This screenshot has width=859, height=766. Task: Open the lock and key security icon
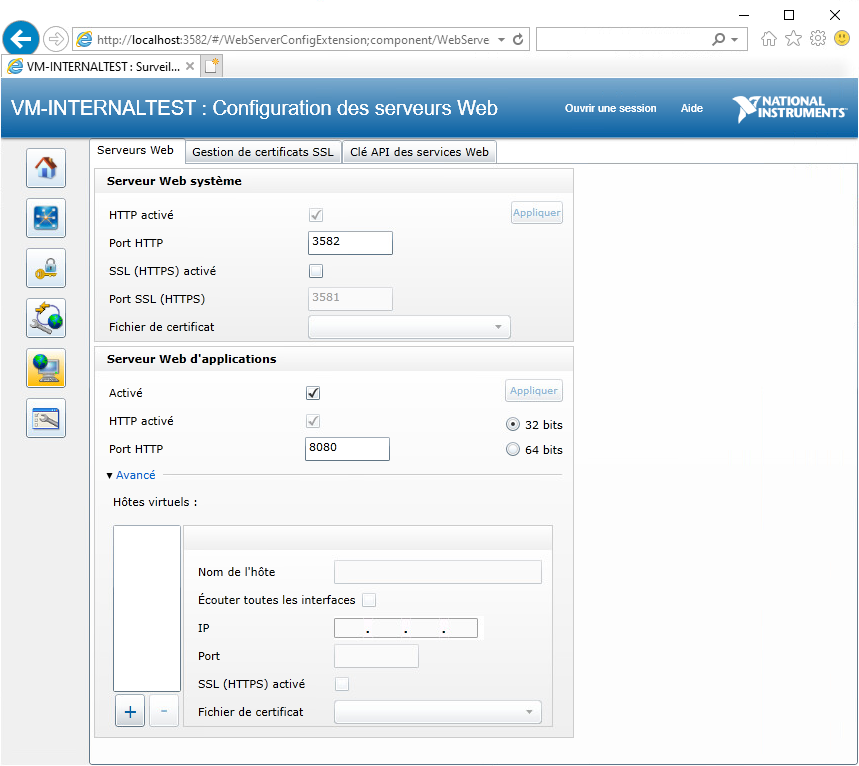tap(46, 268)
